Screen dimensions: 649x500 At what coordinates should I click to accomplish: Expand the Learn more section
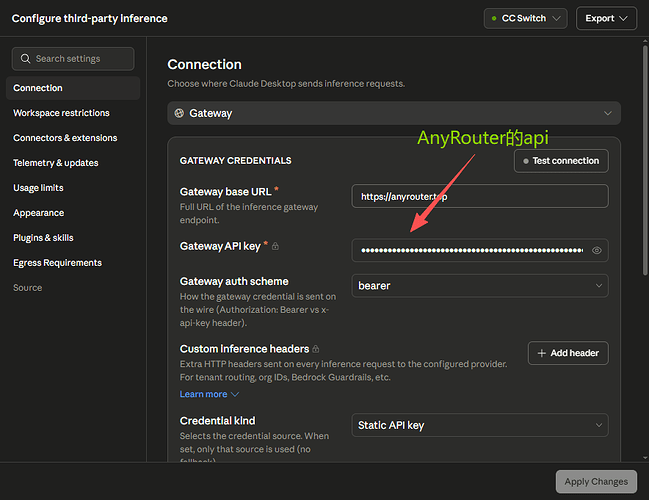coord(209,394)
